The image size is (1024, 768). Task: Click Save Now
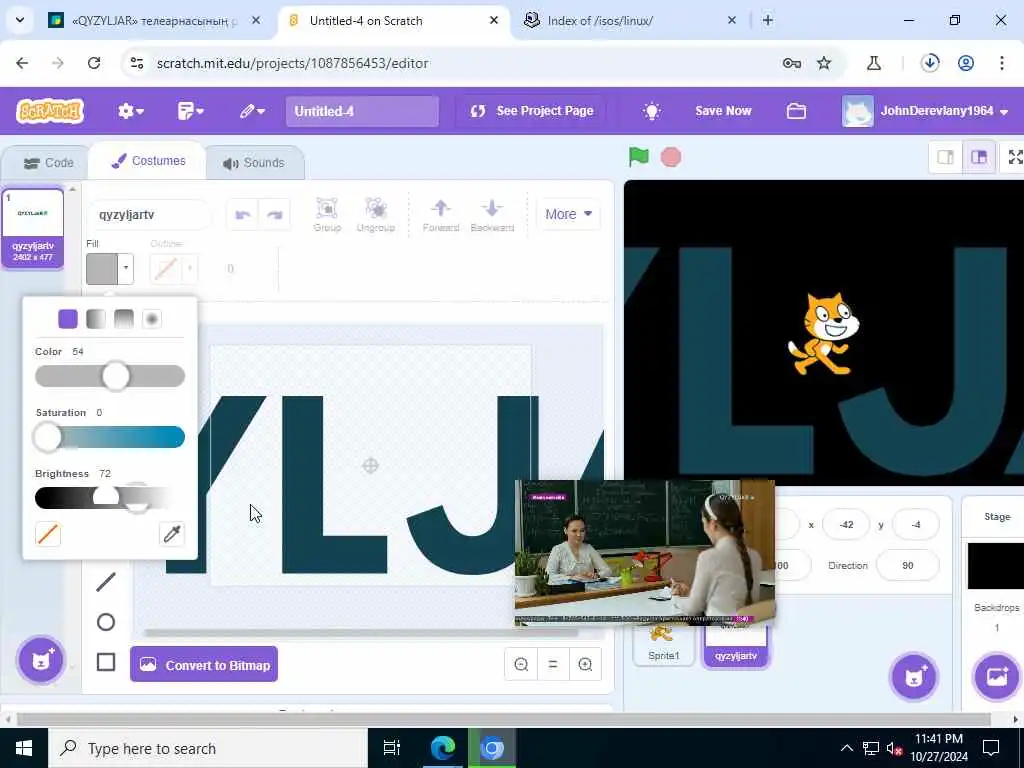[x=723, y=111]
